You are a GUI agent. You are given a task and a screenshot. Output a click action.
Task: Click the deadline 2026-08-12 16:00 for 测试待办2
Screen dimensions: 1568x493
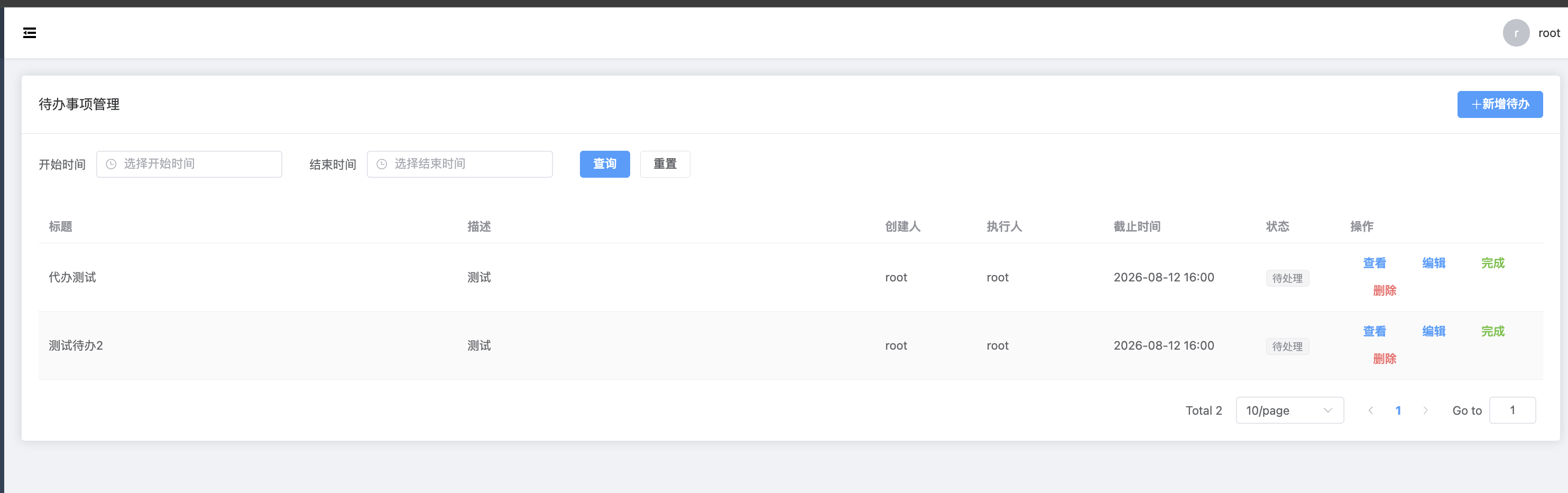[1163, 345]
